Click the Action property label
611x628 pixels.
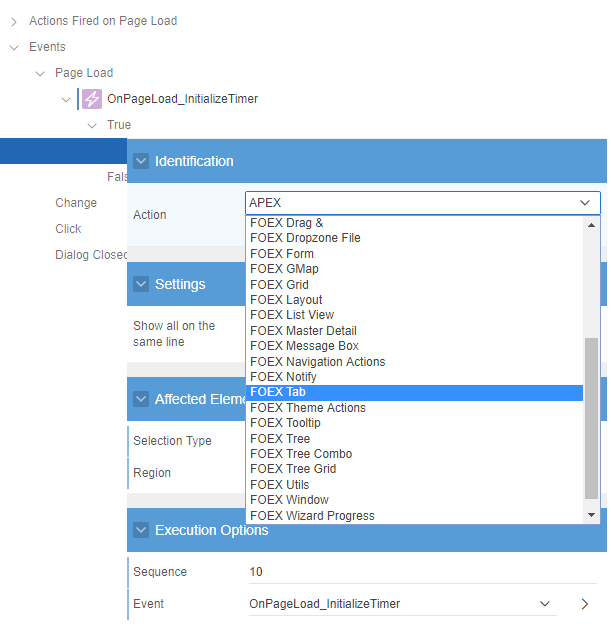150,215
